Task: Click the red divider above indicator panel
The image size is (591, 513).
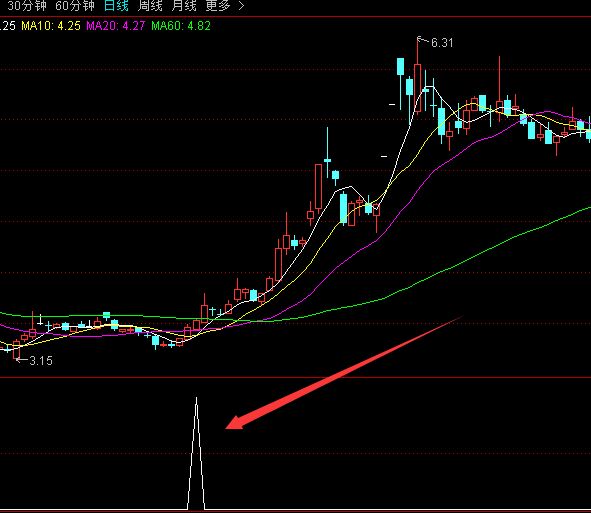Action: coord(296,377)
